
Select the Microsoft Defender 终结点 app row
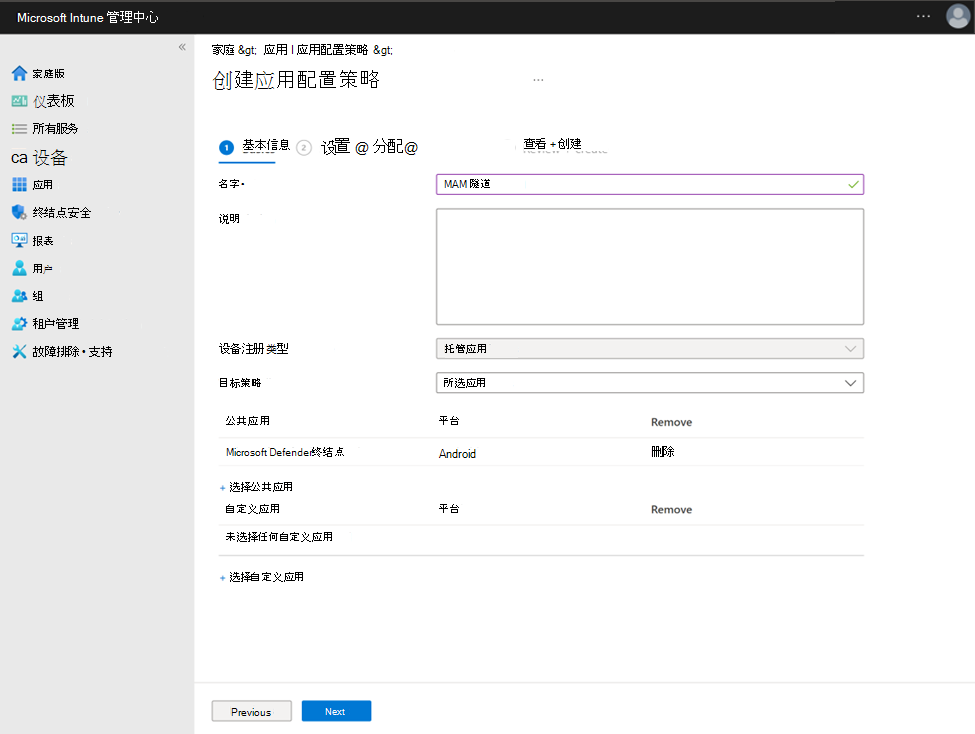coord(541,452)
